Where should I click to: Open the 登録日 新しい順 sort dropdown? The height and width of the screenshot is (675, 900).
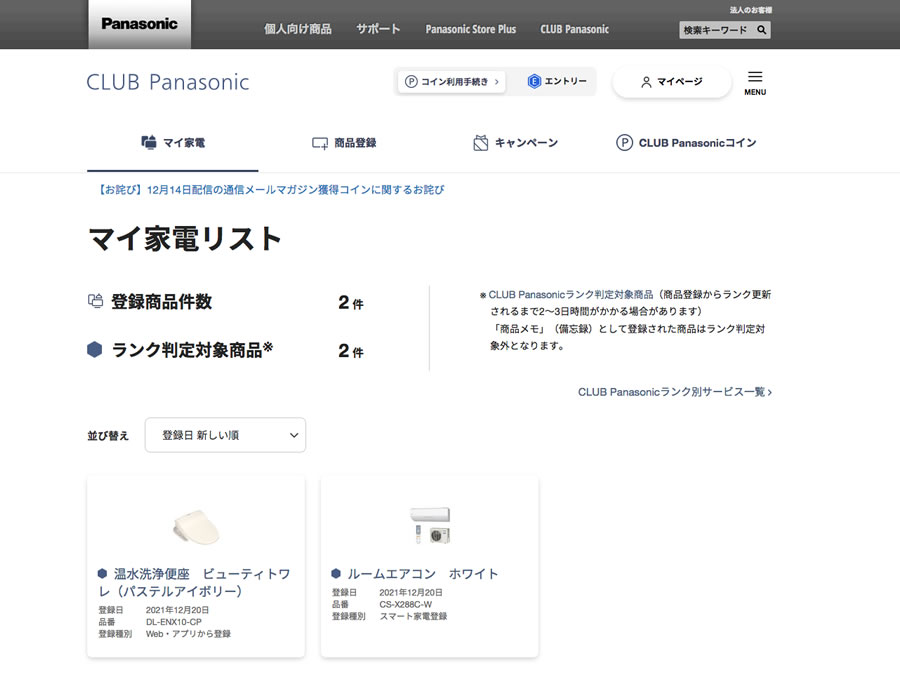[x=225, y=435]
